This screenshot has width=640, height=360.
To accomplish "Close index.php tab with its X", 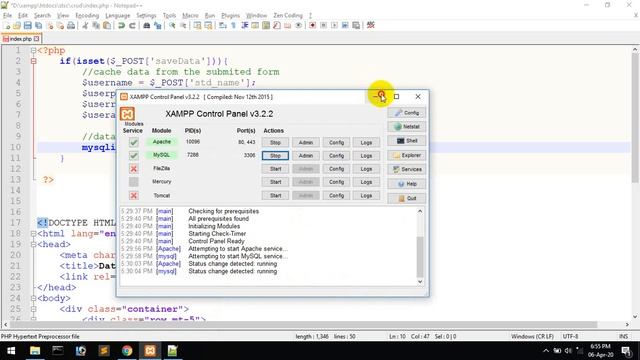I will point(37,39).
